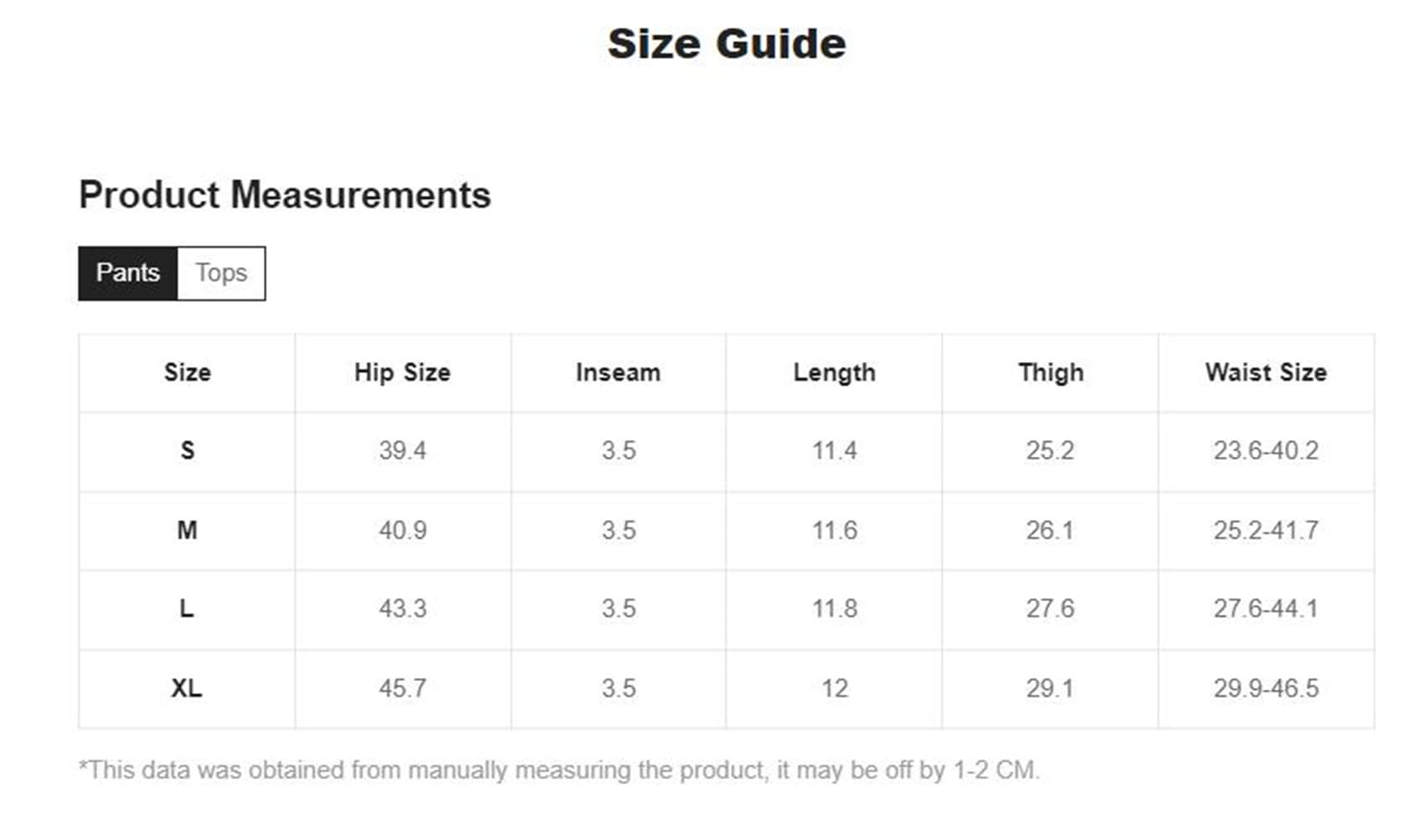
Task: Click the Product Measurements heading
Action: pyautogui.click(x=285, y=195)
